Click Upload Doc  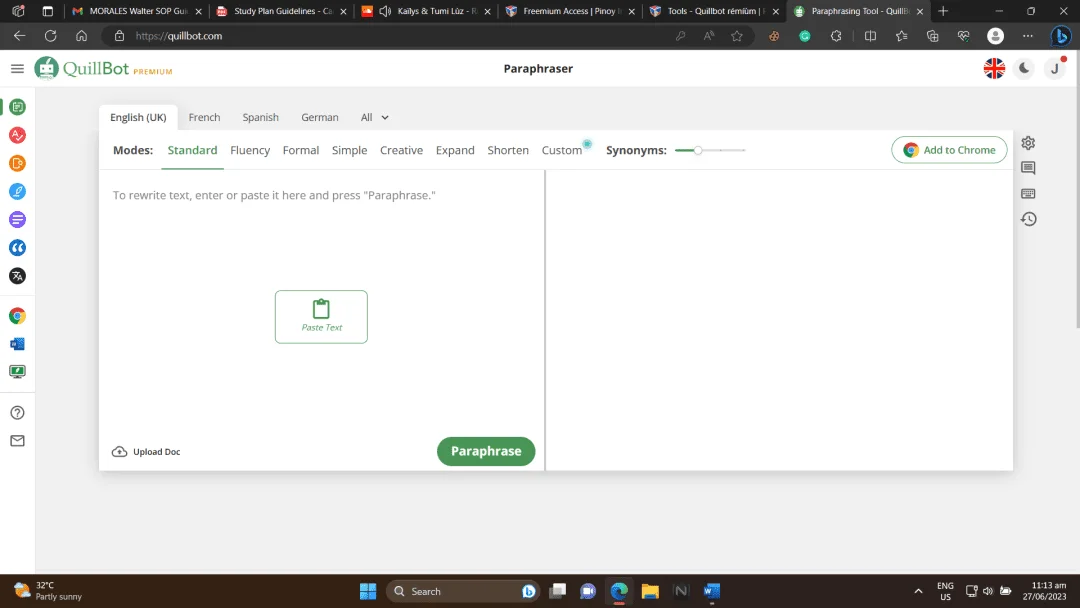146,452
